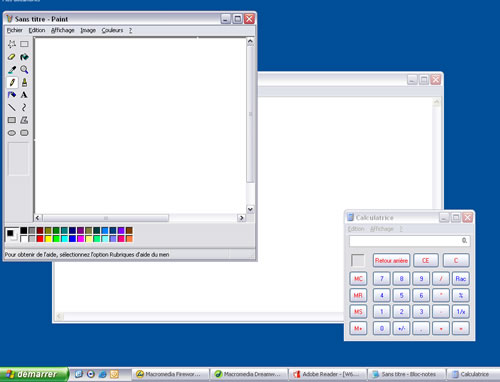This screenshot has height=382, width=500.
Task: Pick the red color swatch in palette
Action: [x=40, y=239]
